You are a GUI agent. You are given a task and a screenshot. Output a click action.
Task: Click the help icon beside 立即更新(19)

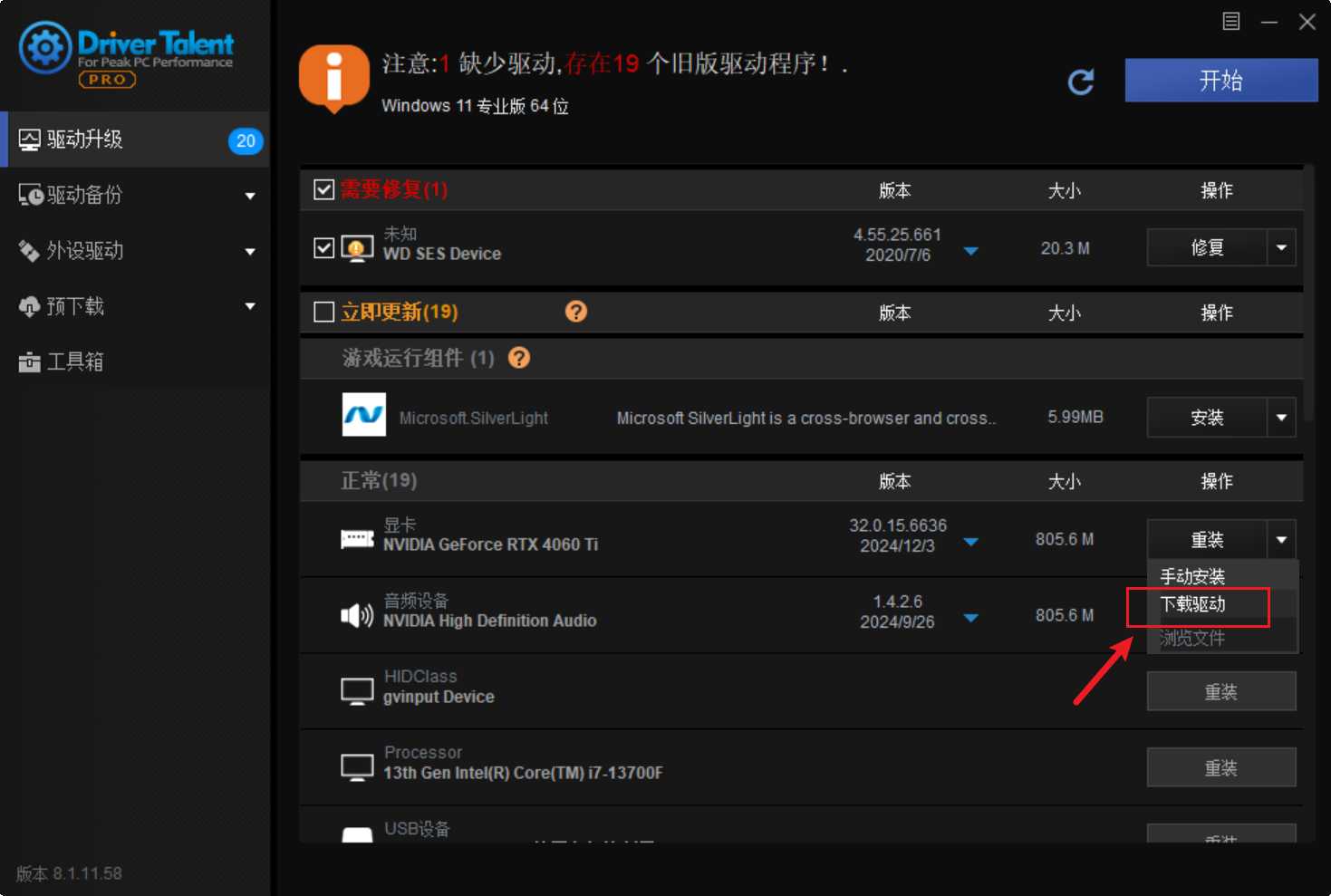pyautogui.click(x=576, y=312)
